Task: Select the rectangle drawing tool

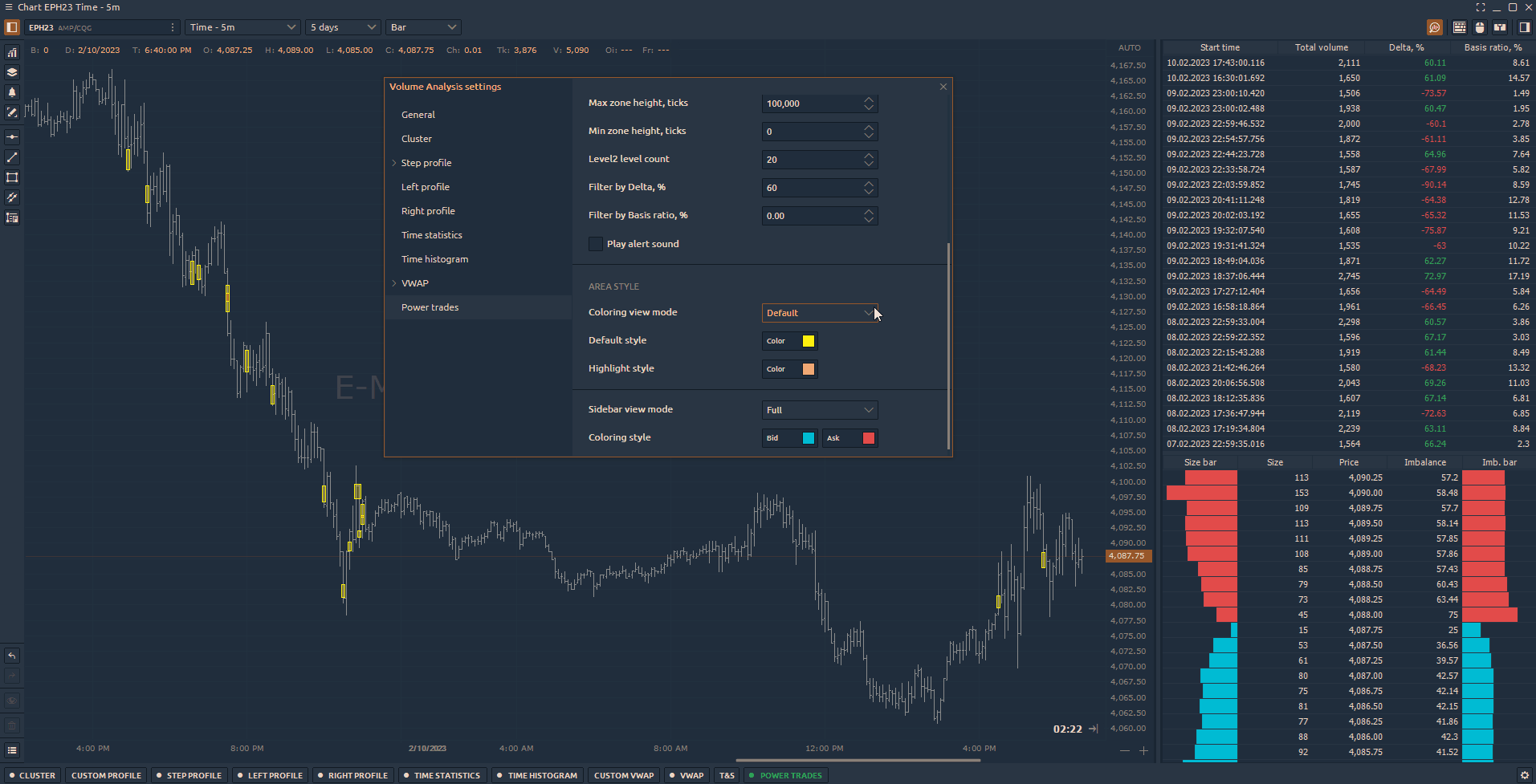Action: point(12,177)
